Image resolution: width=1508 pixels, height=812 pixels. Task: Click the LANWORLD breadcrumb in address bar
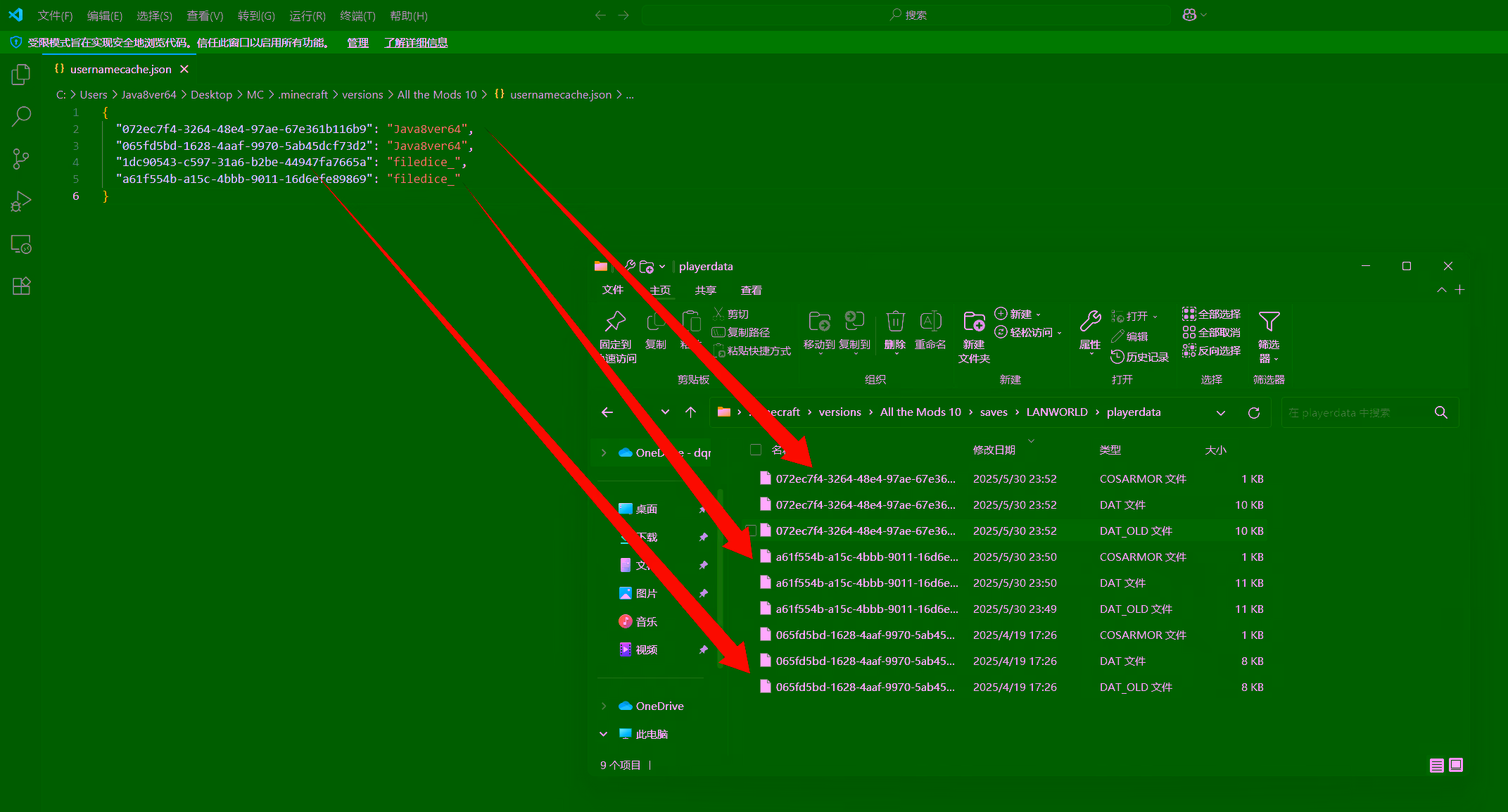click(1056, 412)
